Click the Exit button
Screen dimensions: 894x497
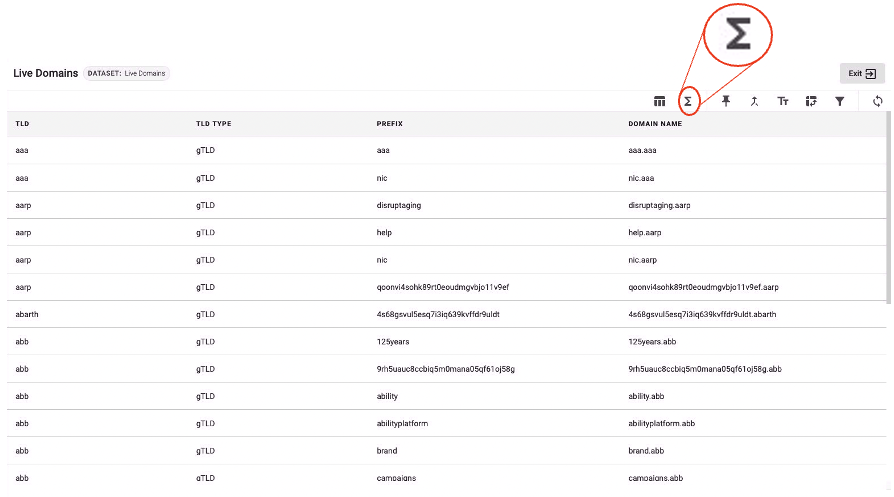click(x=862, y=73)
